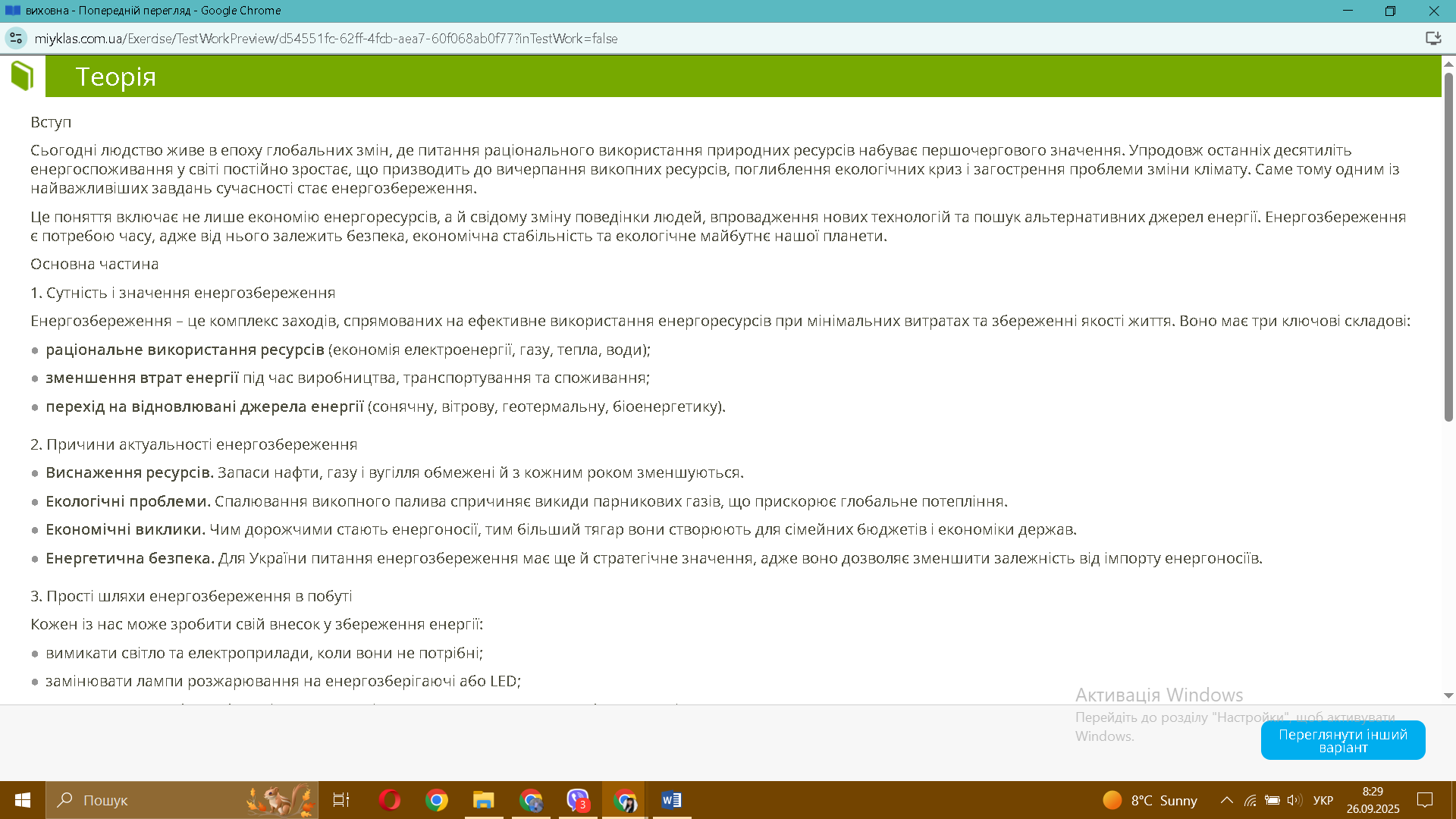Click the Windows Start button

coord(23,800)
